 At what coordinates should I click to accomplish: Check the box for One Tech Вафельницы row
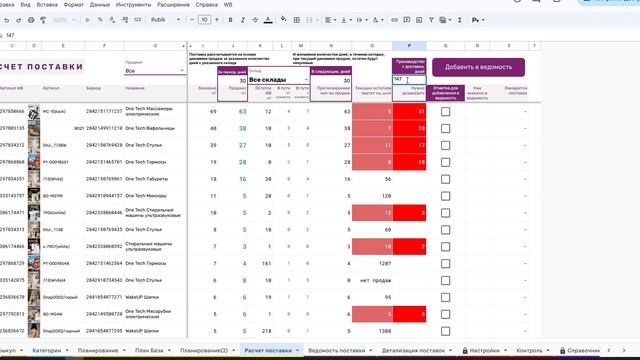tap(445, 129)
